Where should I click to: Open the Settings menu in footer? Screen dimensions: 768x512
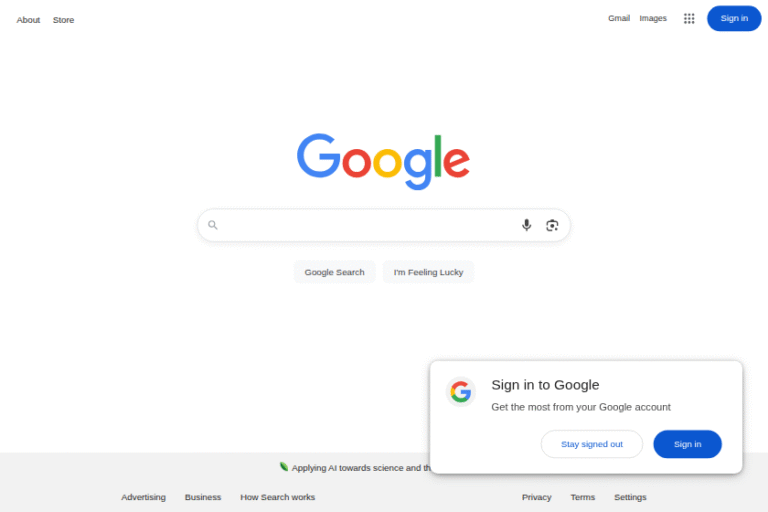coord(630,497)
